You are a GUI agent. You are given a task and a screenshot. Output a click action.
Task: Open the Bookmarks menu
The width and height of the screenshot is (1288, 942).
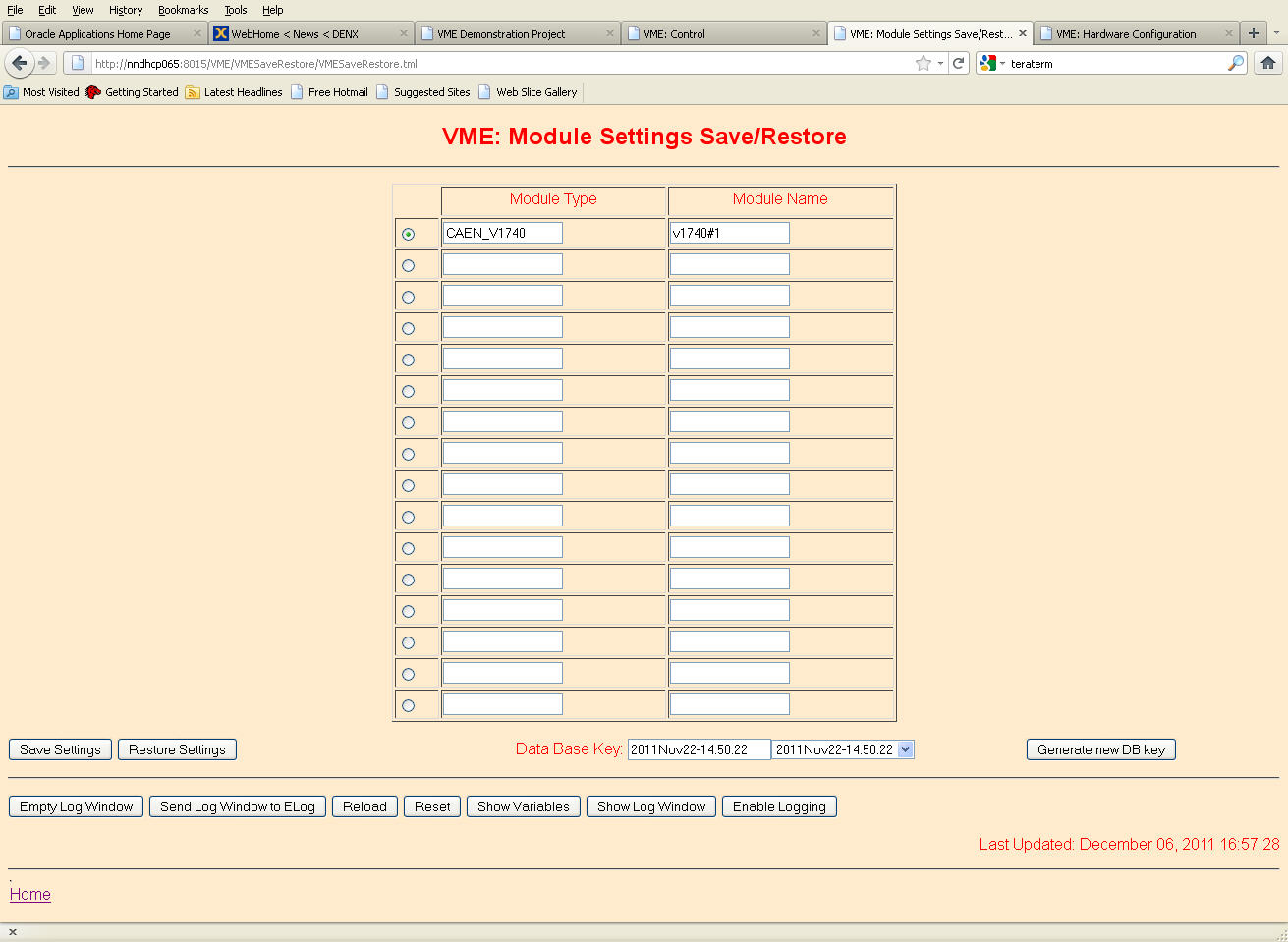click(183, 10)
